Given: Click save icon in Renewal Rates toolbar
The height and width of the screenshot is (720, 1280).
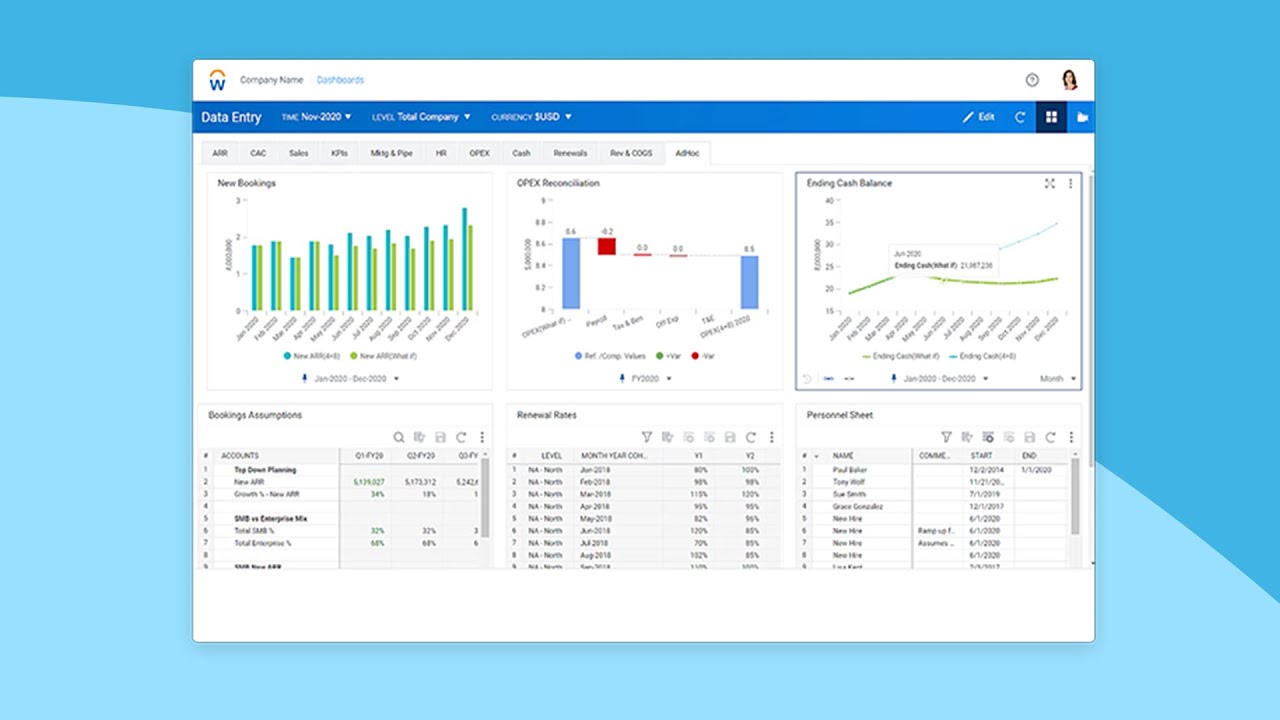Looking at the screenshot, I should (730, 437).
